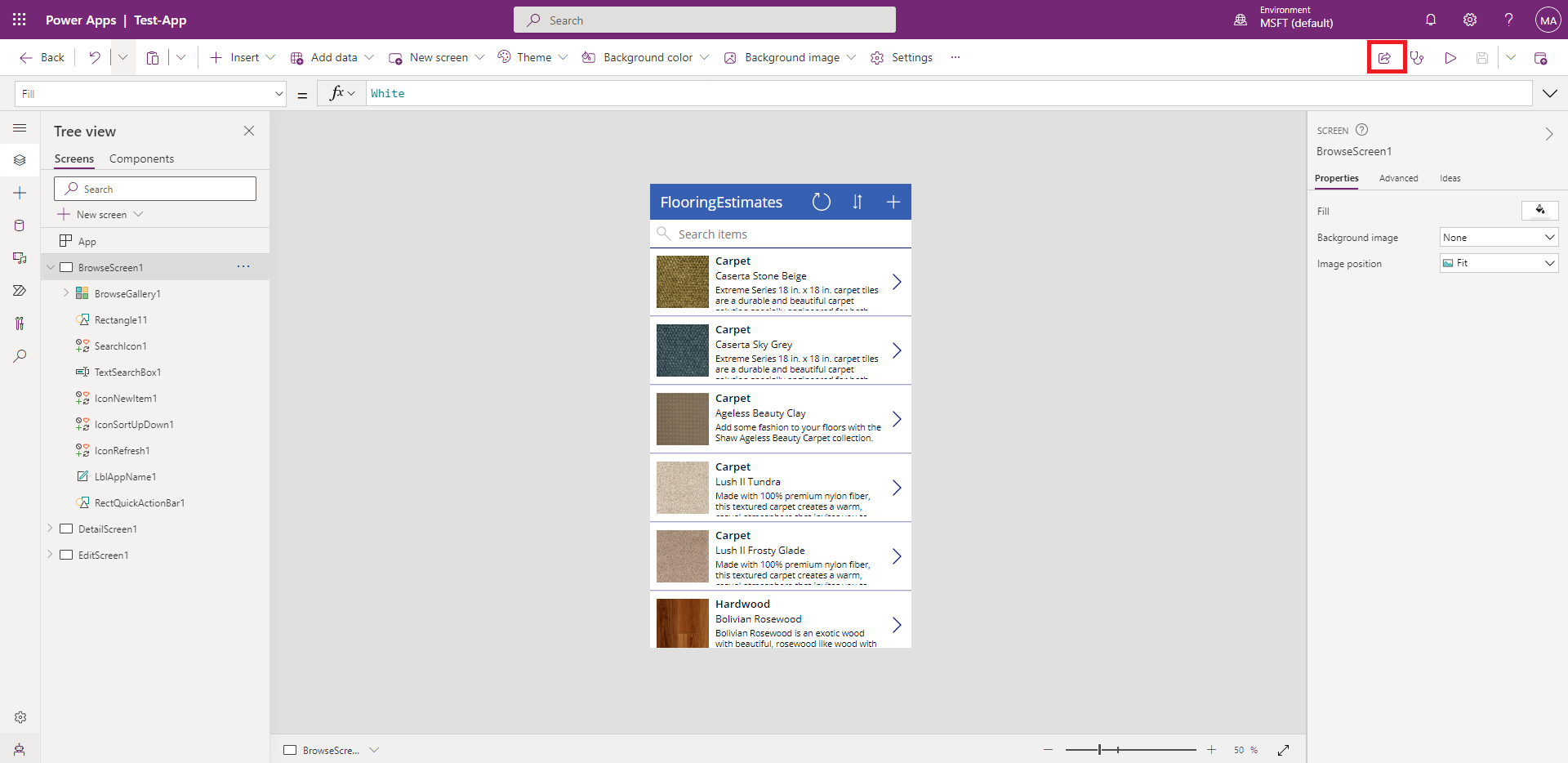Expand the BrowseGallery1 tree node
The width and height of the screenshot is (1568, 763).
coord(66,293)
